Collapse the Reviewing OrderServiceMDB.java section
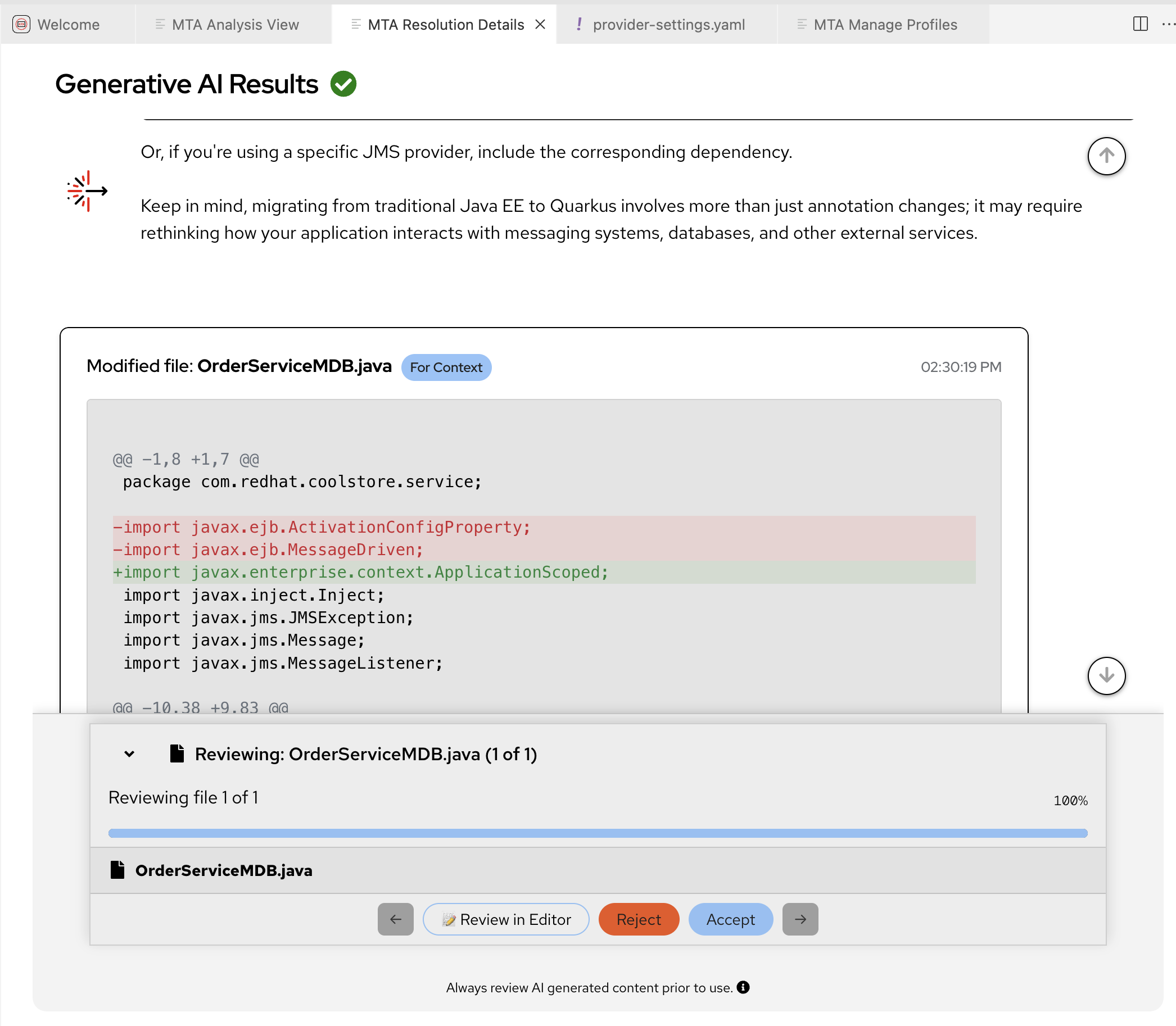The width and height of the screenshot is (1176, 1026). pyautogui.click(x=129, y=754)
